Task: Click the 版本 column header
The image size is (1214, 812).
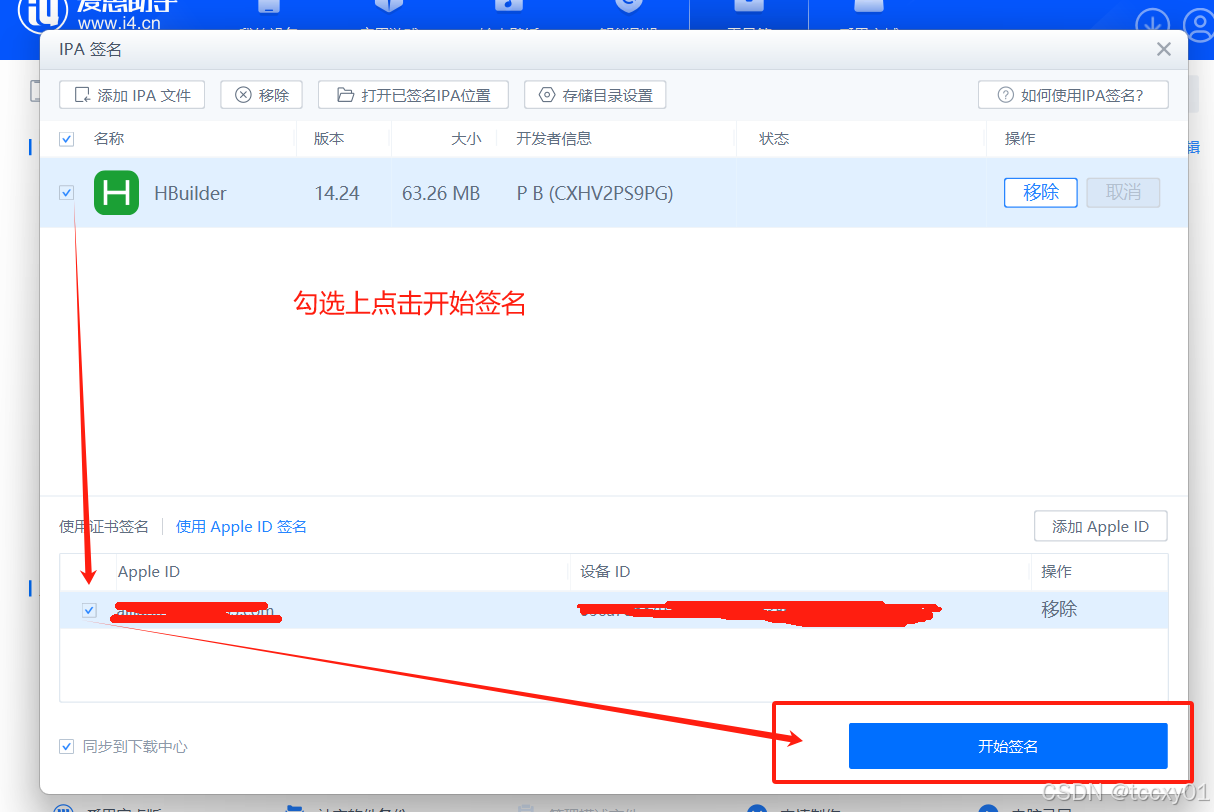Action: (x=329, y=139)
